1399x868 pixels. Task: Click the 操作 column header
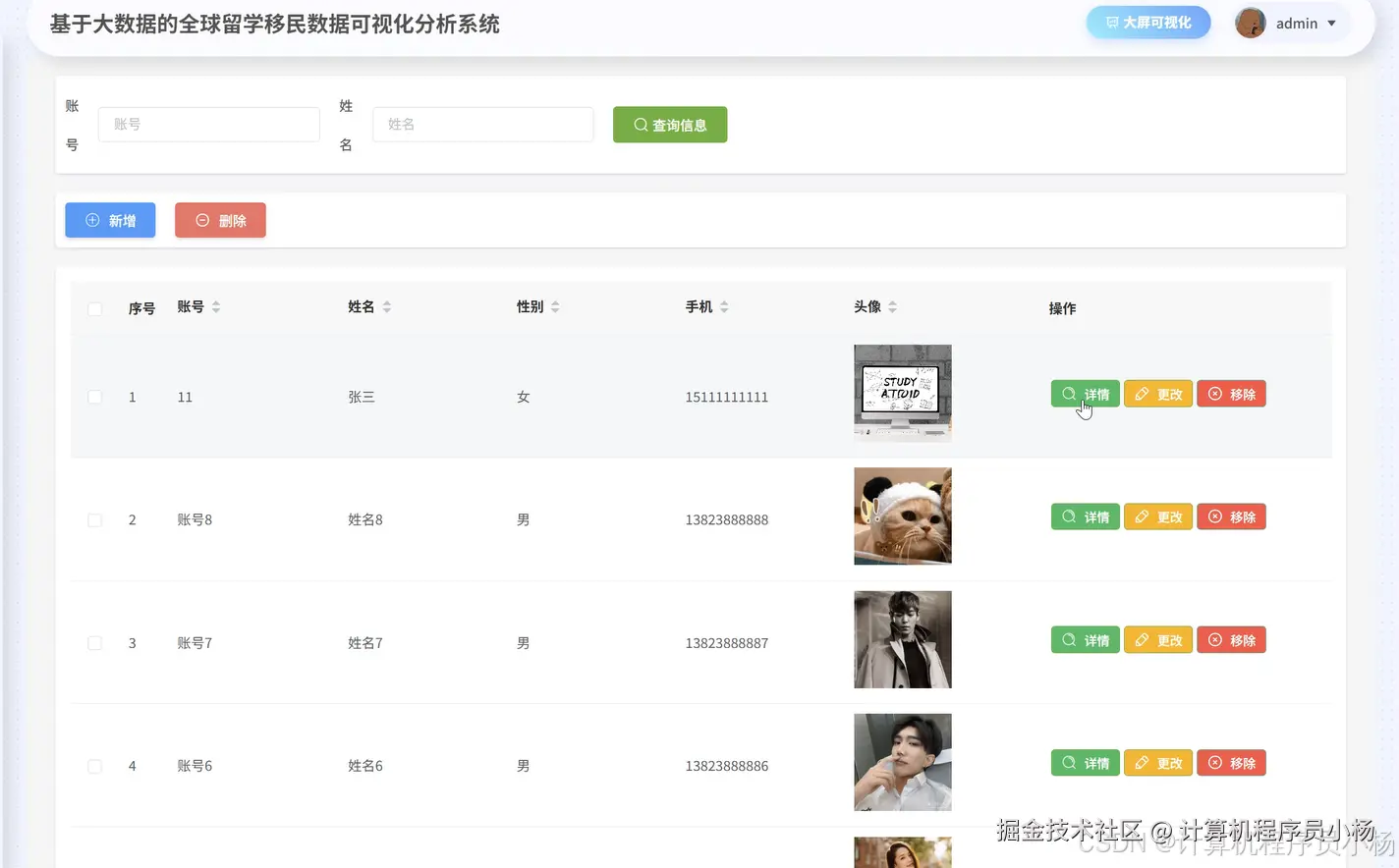(x=1063, y=308)
